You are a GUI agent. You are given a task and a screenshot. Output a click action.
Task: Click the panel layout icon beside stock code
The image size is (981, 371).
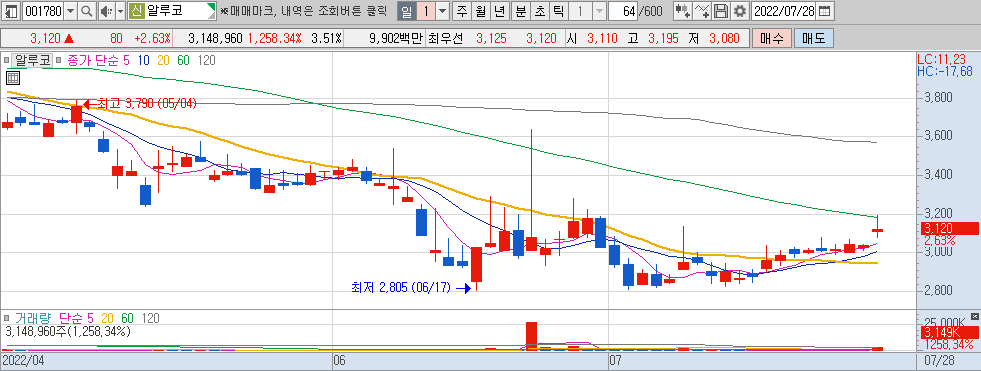11,11
